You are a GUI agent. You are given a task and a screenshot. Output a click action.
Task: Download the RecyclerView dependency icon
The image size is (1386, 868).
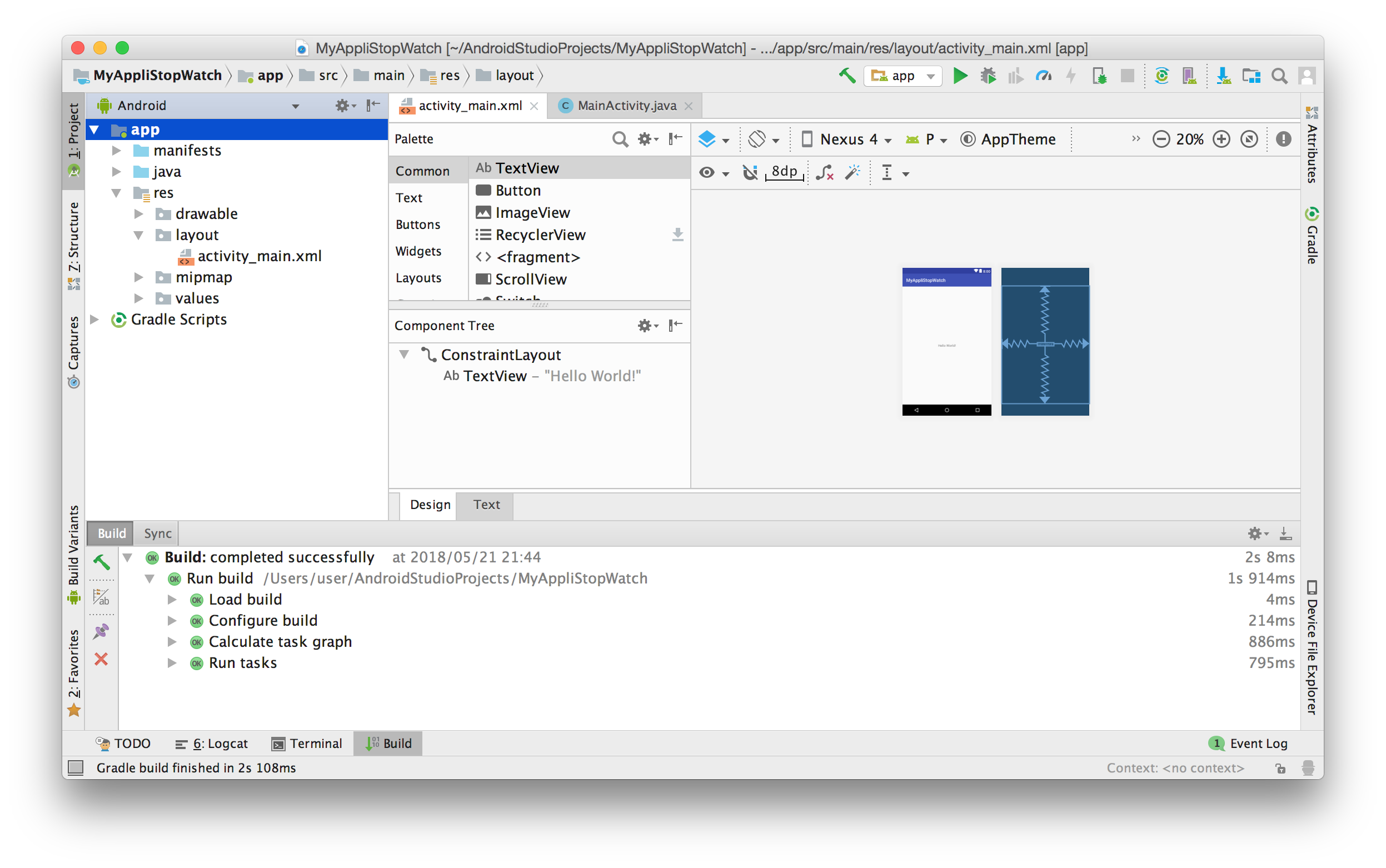click(677, 235)
